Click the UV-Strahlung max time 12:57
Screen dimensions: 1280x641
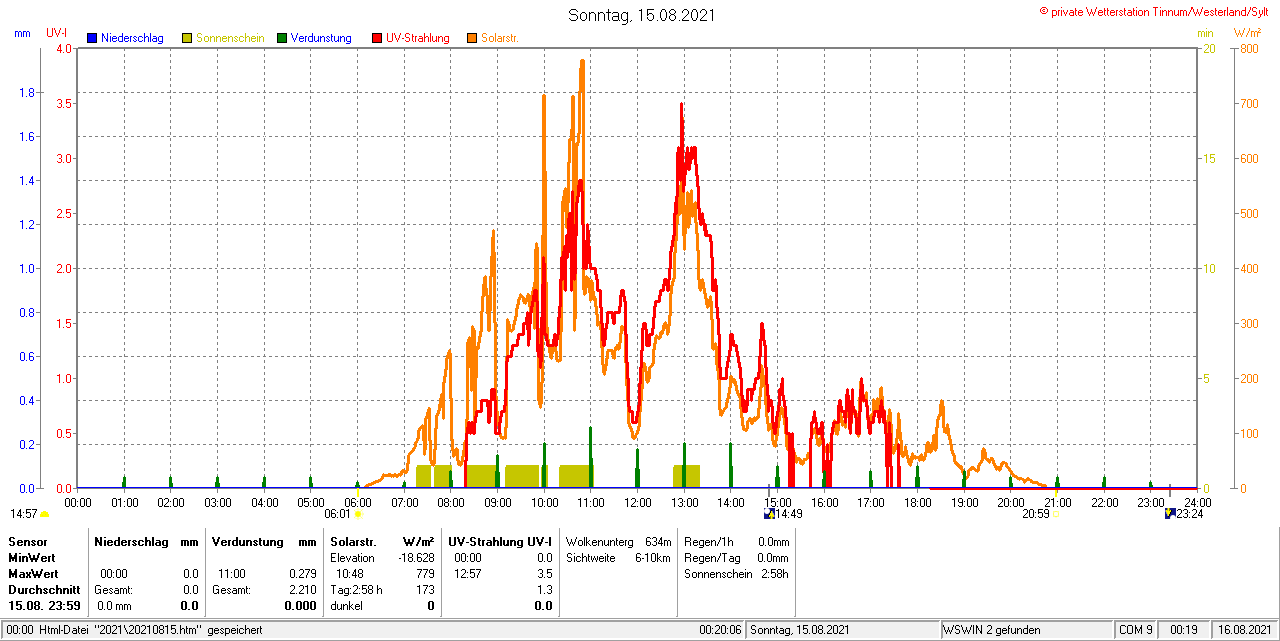click(x=468, y=574)
